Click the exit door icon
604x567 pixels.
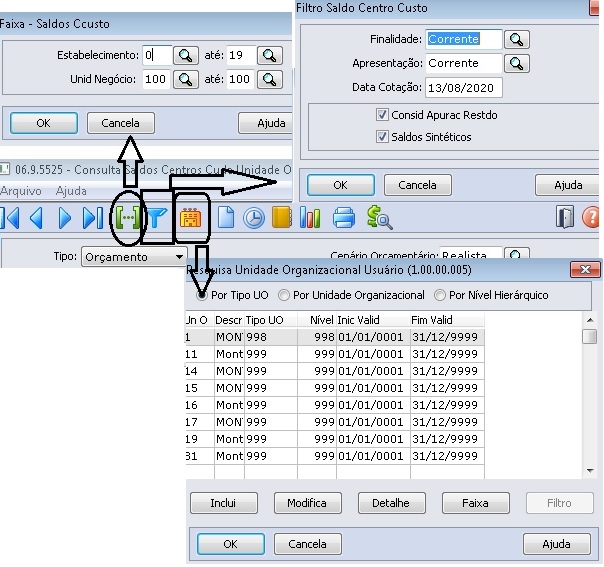click(x=565, y=217)
